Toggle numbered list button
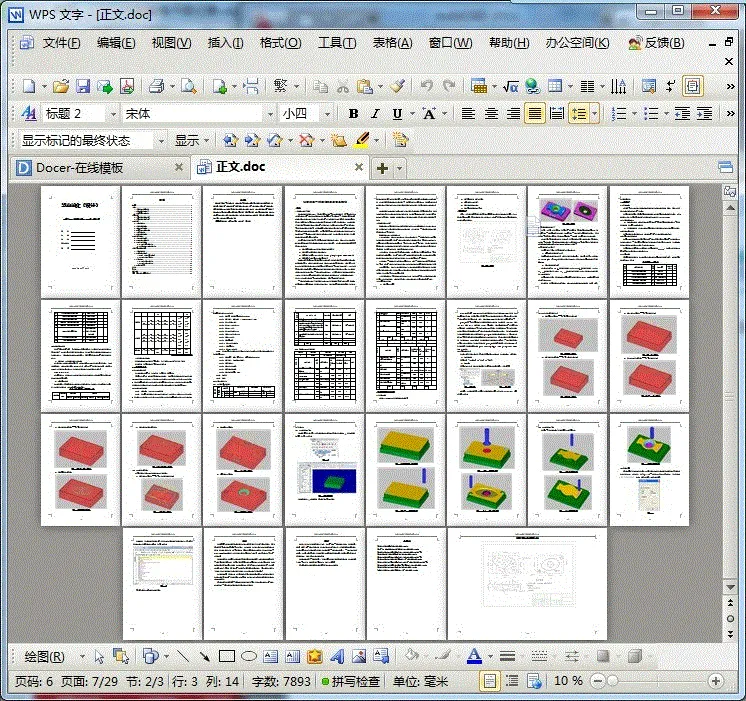This screenshot has width=746, height=701. pyautogui.click(x=619, y=114)
